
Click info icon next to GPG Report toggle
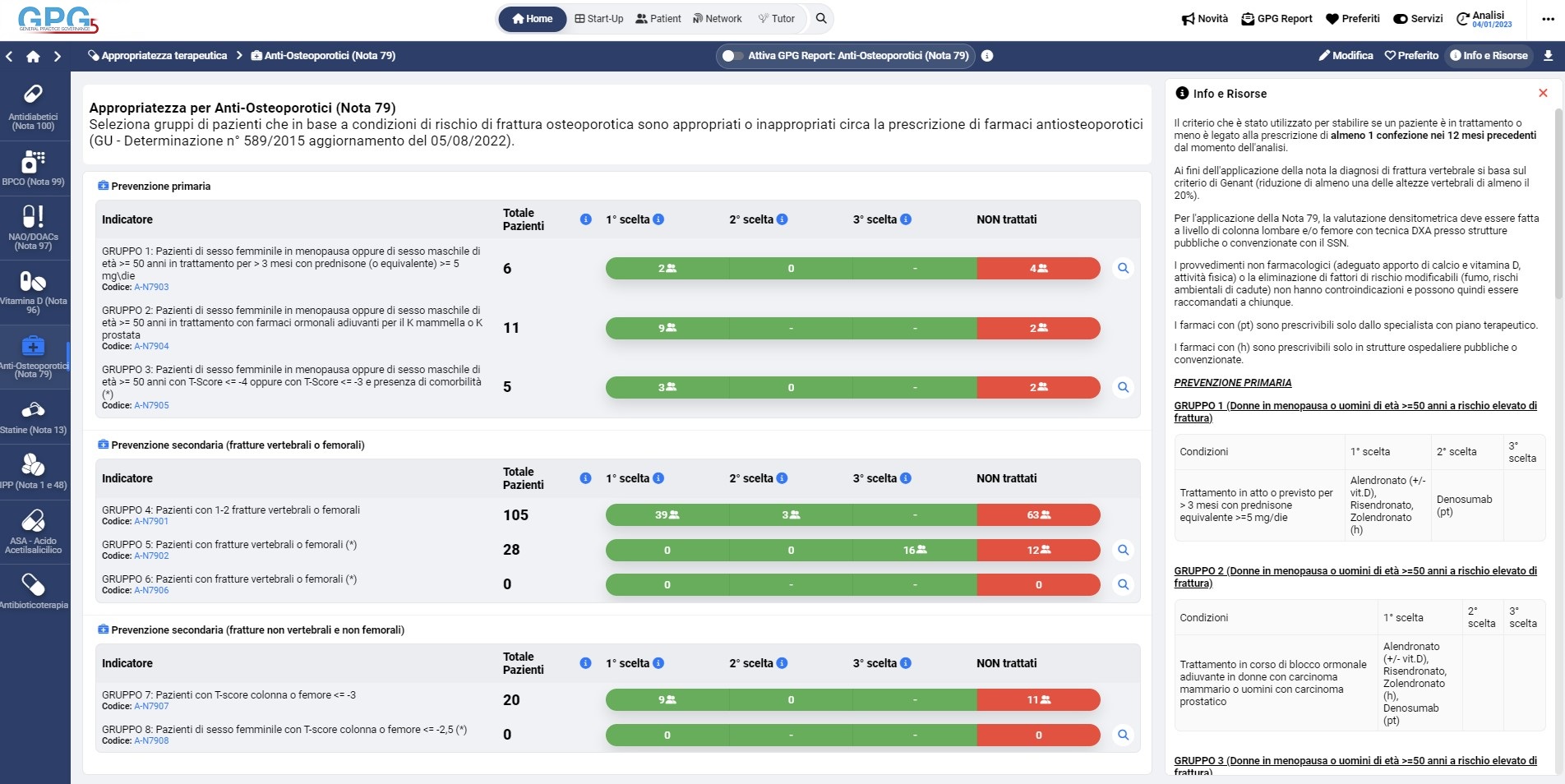[x=987, y=56]
